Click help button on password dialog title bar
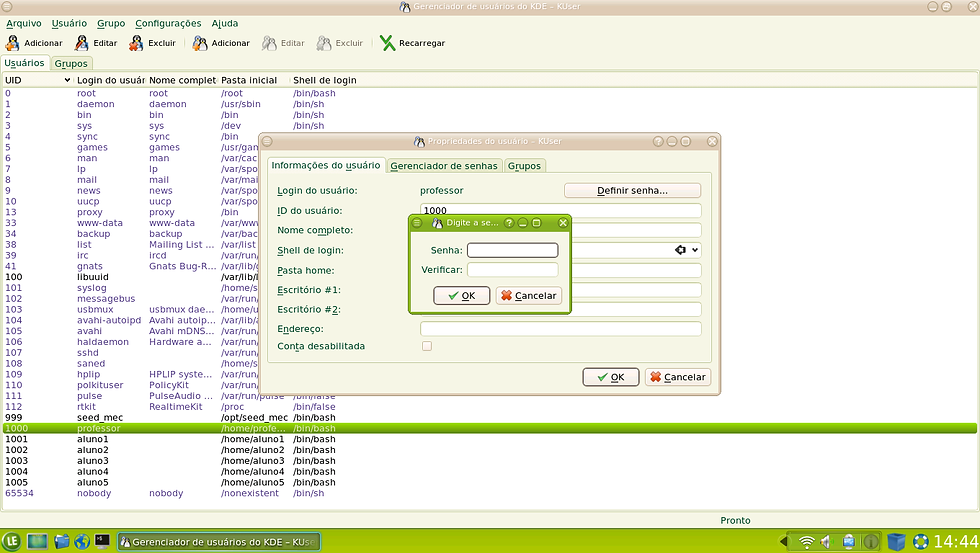 (509, 222)
